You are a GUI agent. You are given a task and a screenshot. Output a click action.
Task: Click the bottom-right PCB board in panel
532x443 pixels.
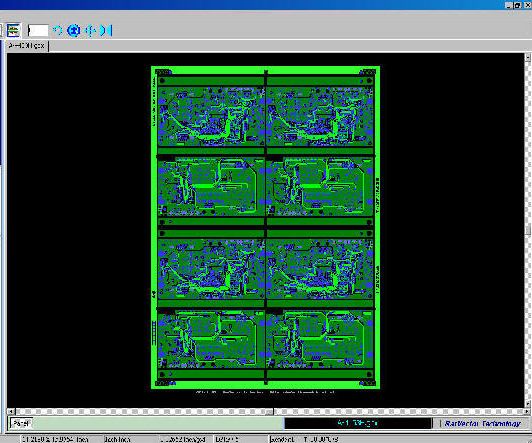click(320, 339)
